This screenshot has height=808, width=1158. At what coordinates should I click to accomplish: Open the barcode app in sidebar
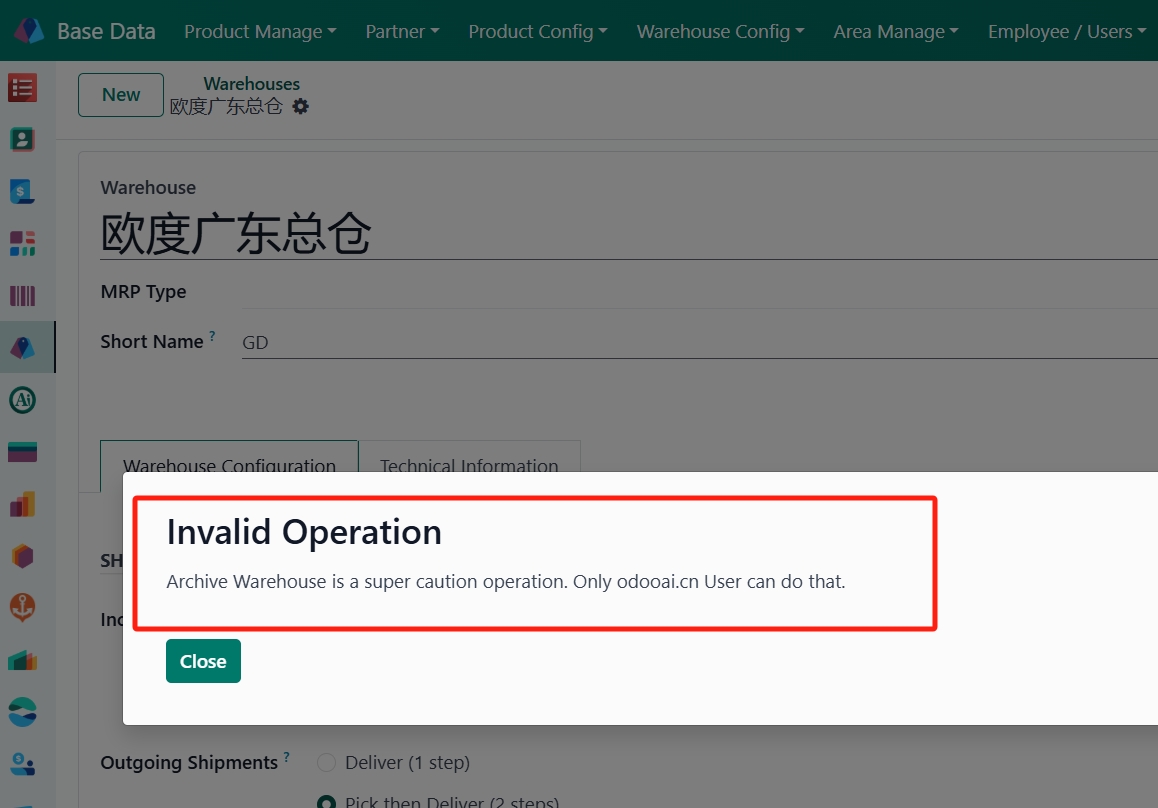point(22,296)
